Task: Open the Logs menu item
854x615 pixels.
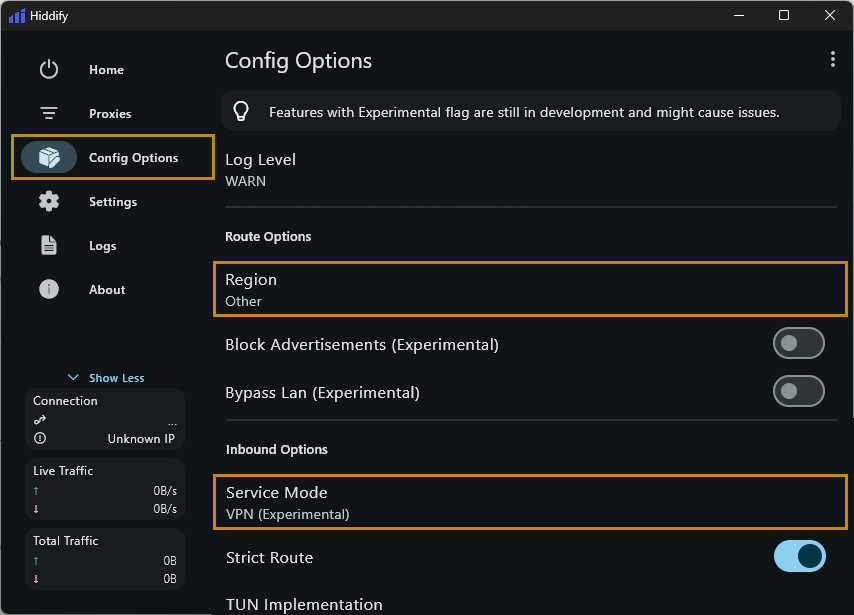Action: [102, 246]
